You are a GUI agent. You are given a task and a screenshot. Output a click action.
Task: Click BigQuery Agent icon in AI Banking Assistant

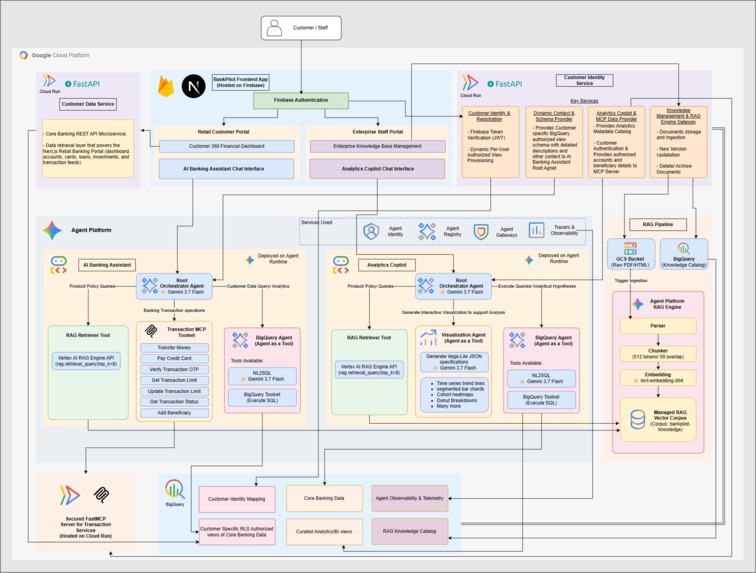coord(240,340)
